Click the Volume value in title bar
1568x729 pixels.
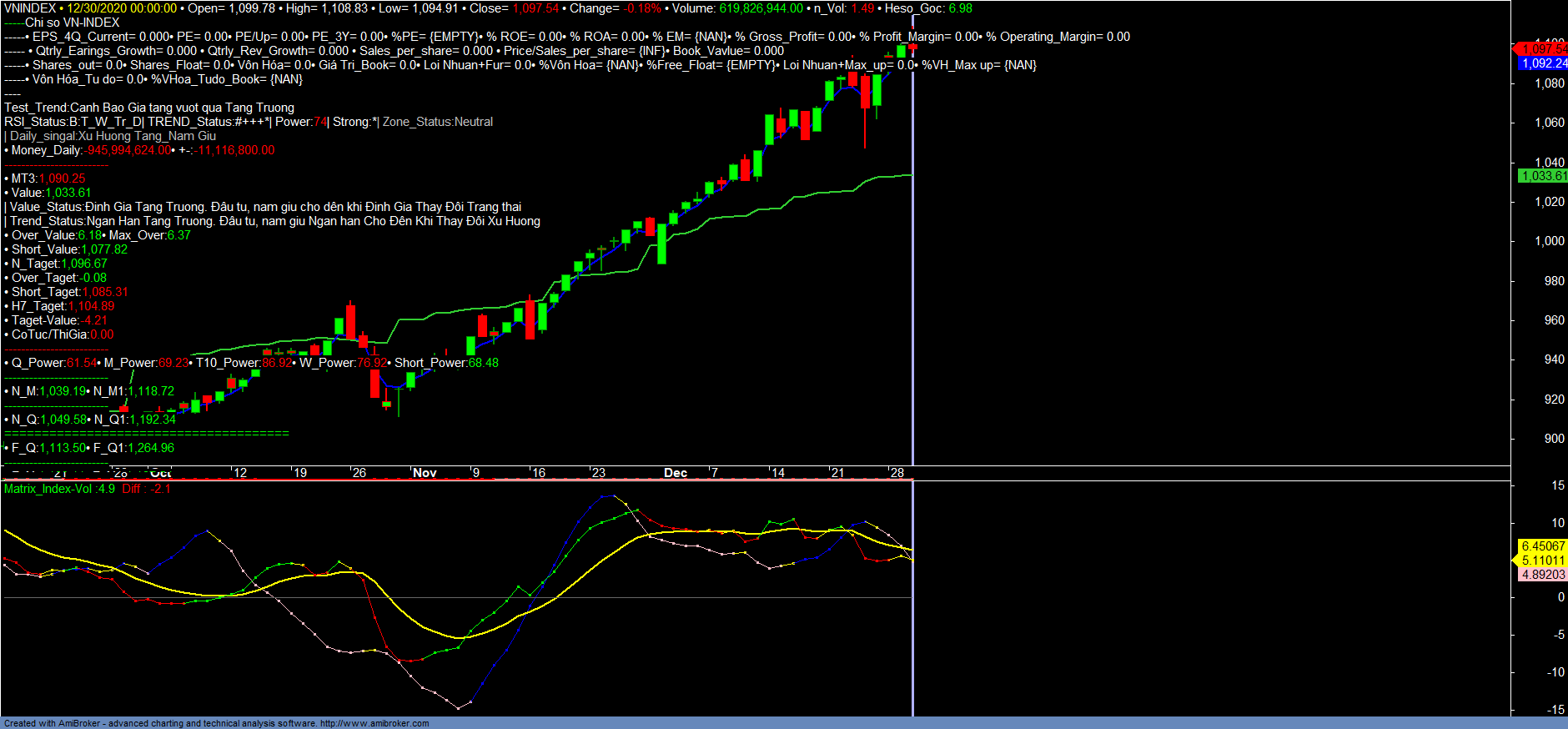coord(761,8)
